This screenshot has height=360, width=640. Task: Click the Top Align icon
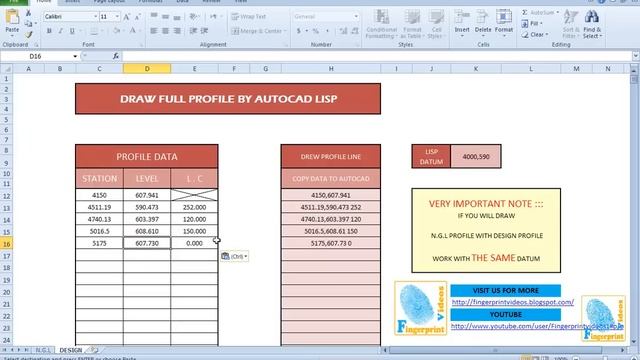click(153, 17)
